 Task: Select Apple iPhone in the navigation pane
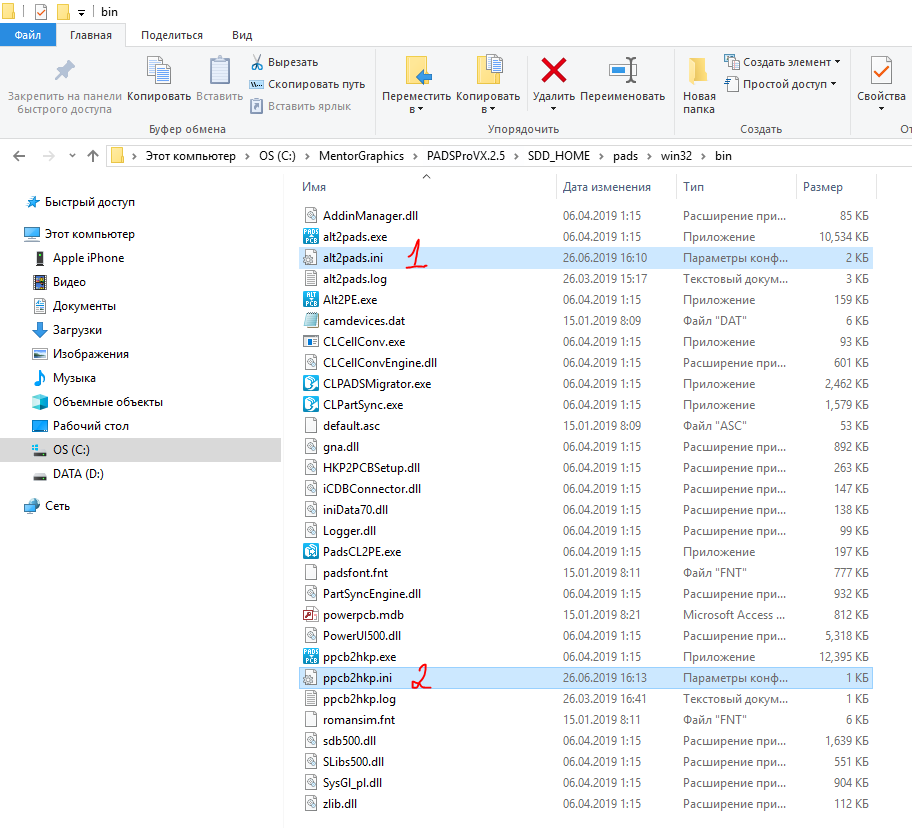point(88,258)
